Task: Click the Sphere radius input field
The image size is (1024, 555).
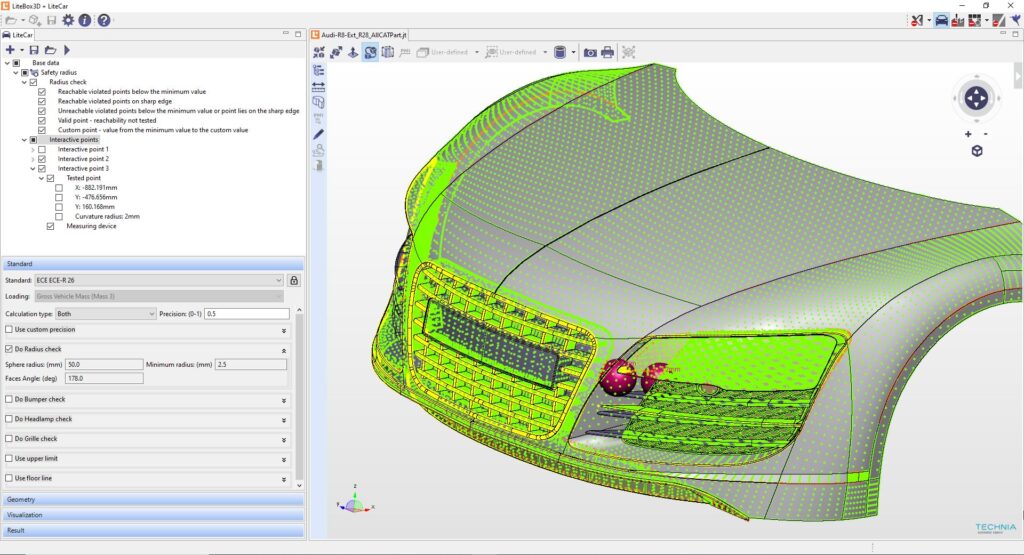Action: (x=104, y=364)
